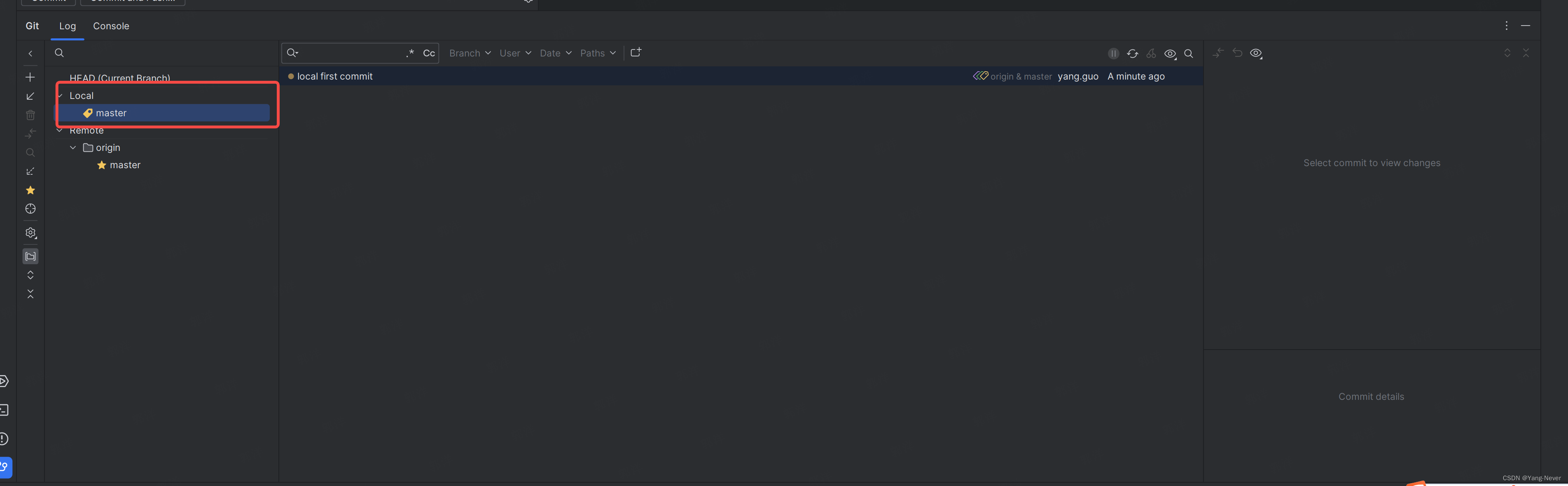Open the delete branch trash icon
The width and height of the screenshot is (1568, 486).
pos(30,115)
